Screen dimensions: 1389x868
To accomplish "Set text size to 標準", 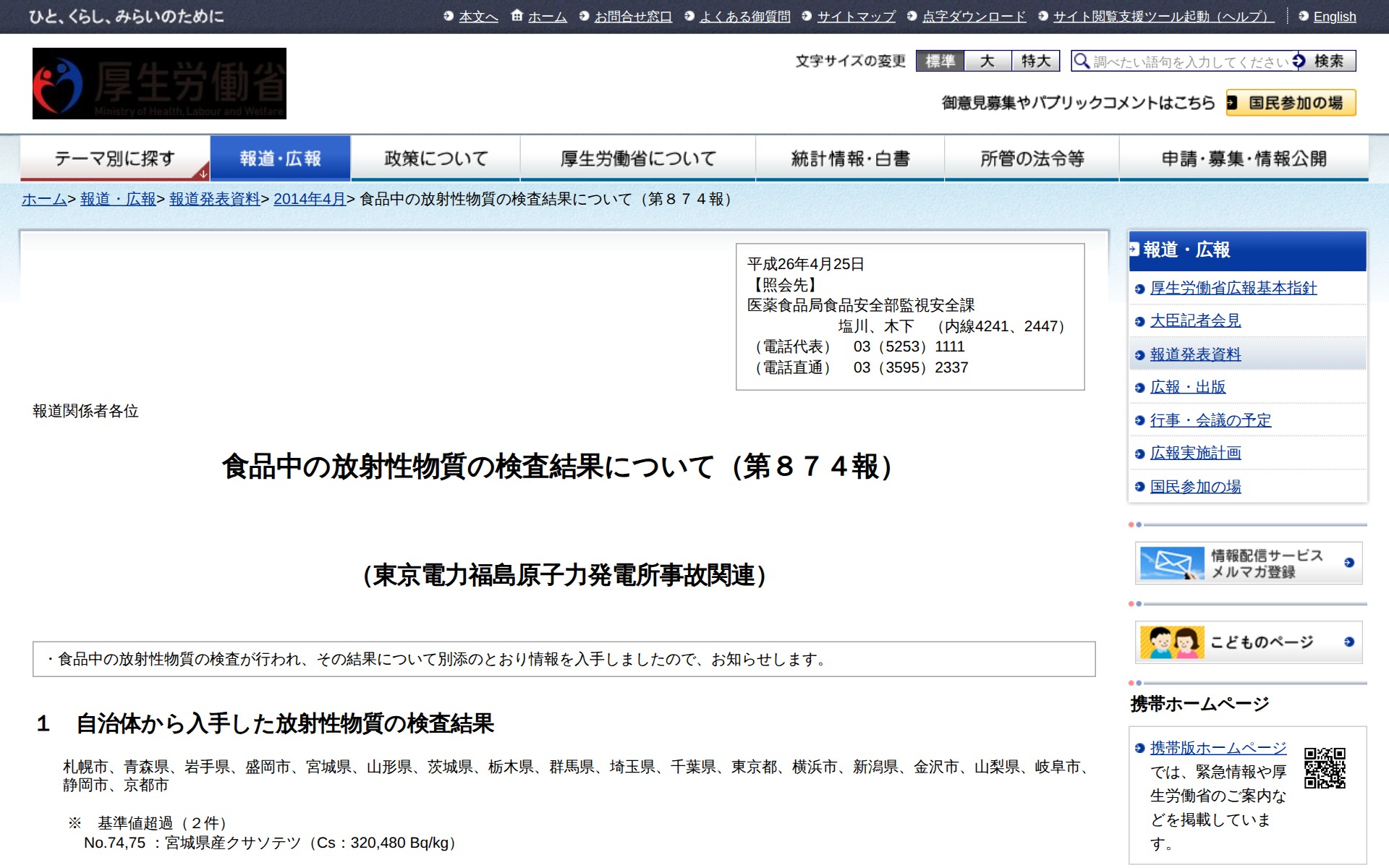I will (x=940, y=61).
